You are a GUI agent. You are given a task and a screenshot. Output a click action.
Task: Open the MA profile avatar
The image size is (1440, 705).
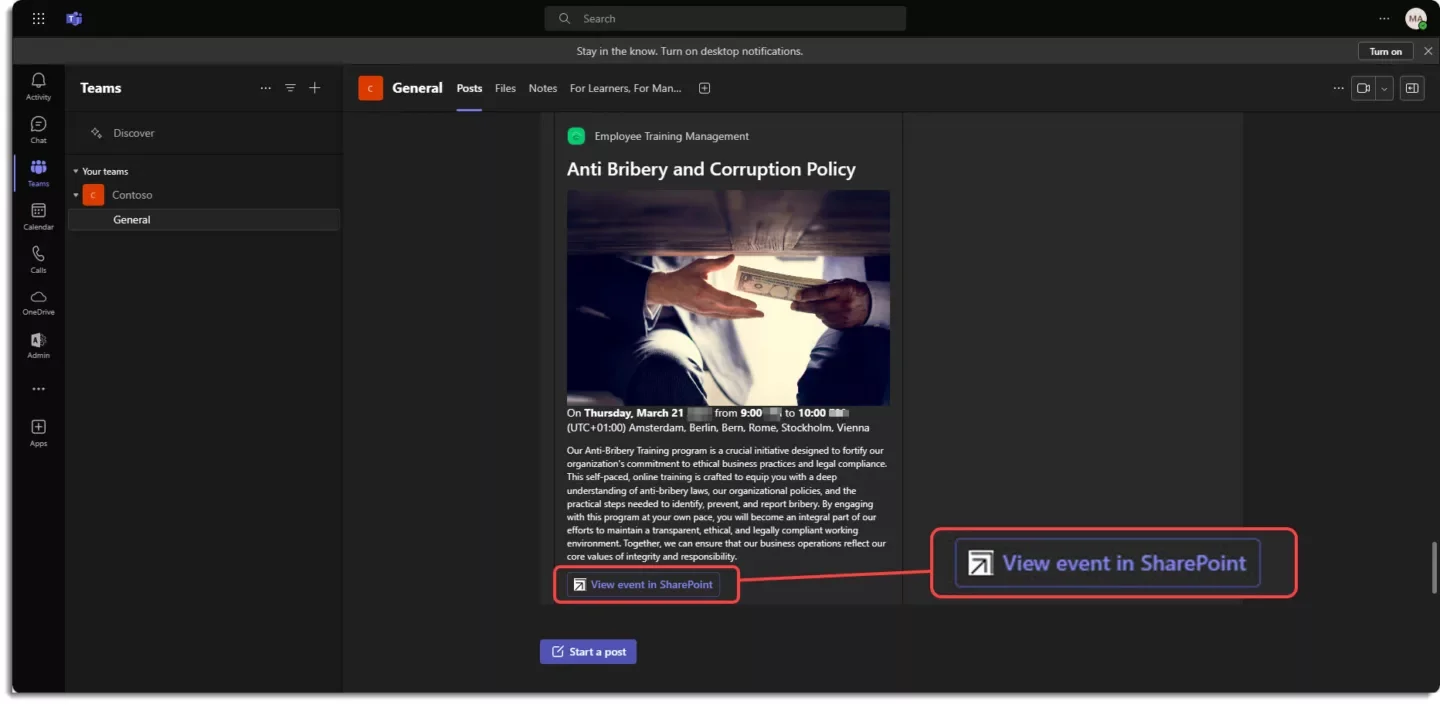pyautogui.click(x=1415, y=18)
